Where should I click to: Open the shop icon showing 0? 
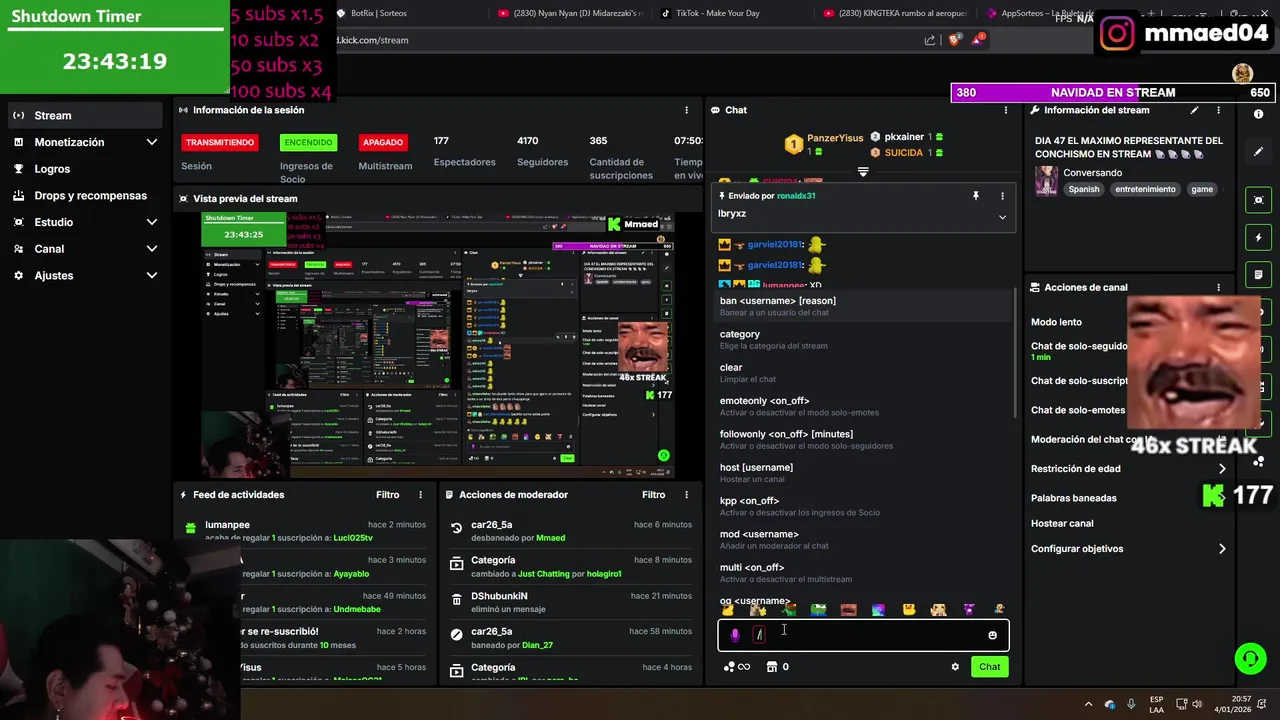coord(777,667)
